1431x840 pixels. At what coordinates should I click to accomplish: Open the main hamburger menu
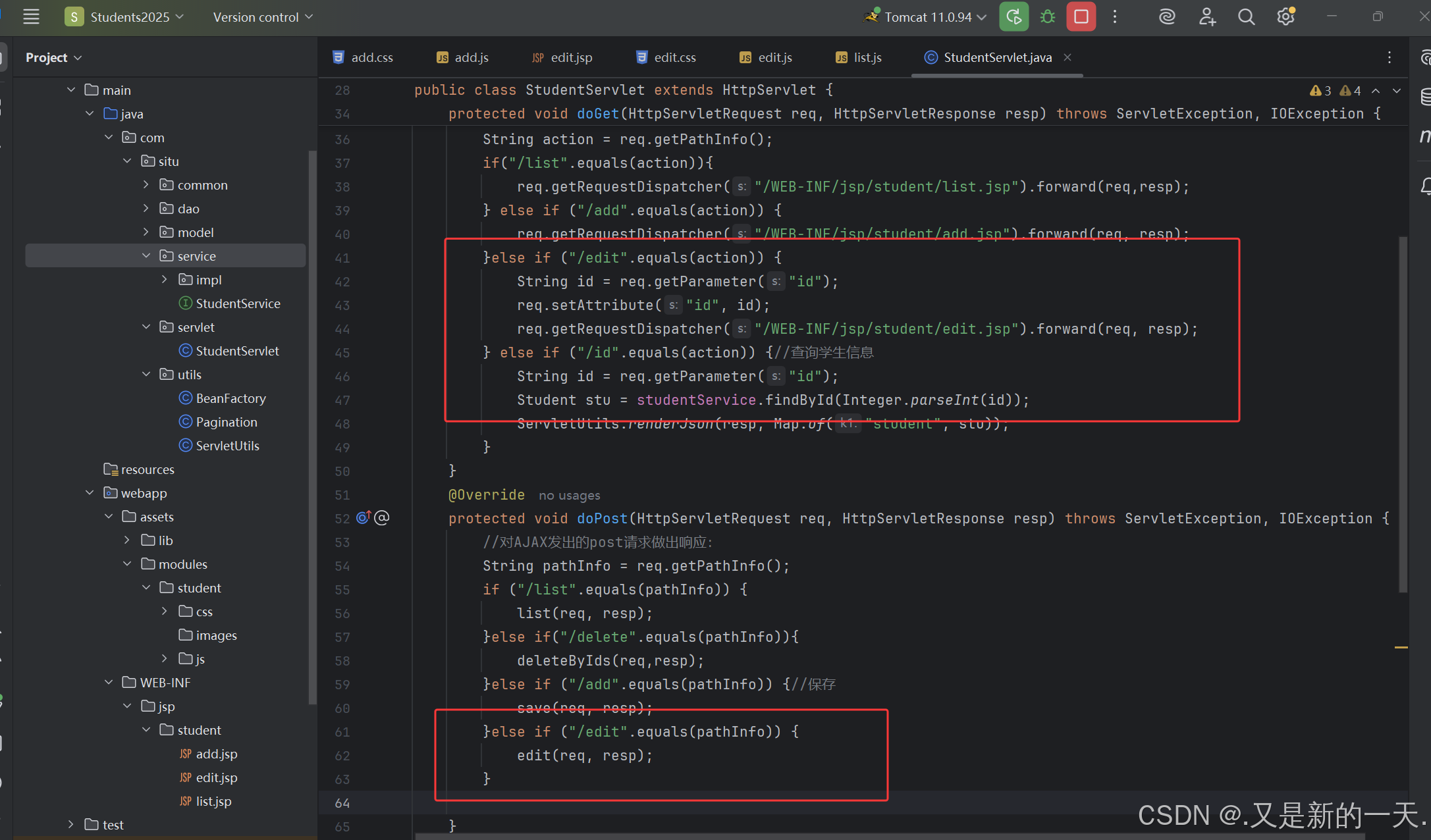(x=31, y=17)
